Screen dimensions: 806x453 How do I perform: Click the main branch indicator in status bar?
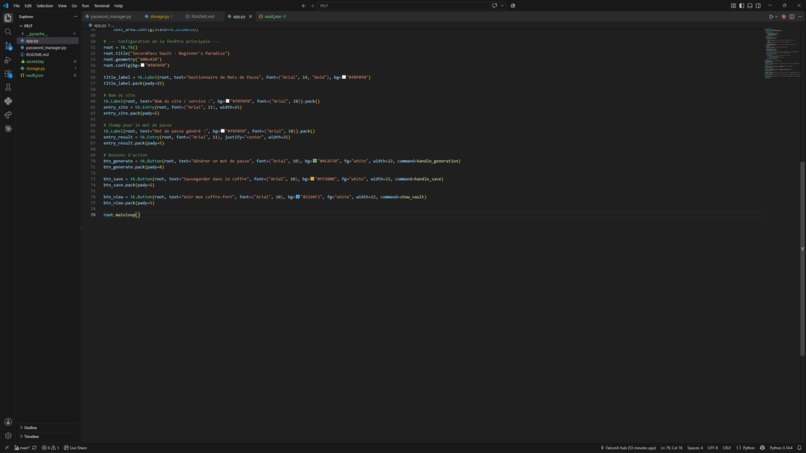pos(22,448)
